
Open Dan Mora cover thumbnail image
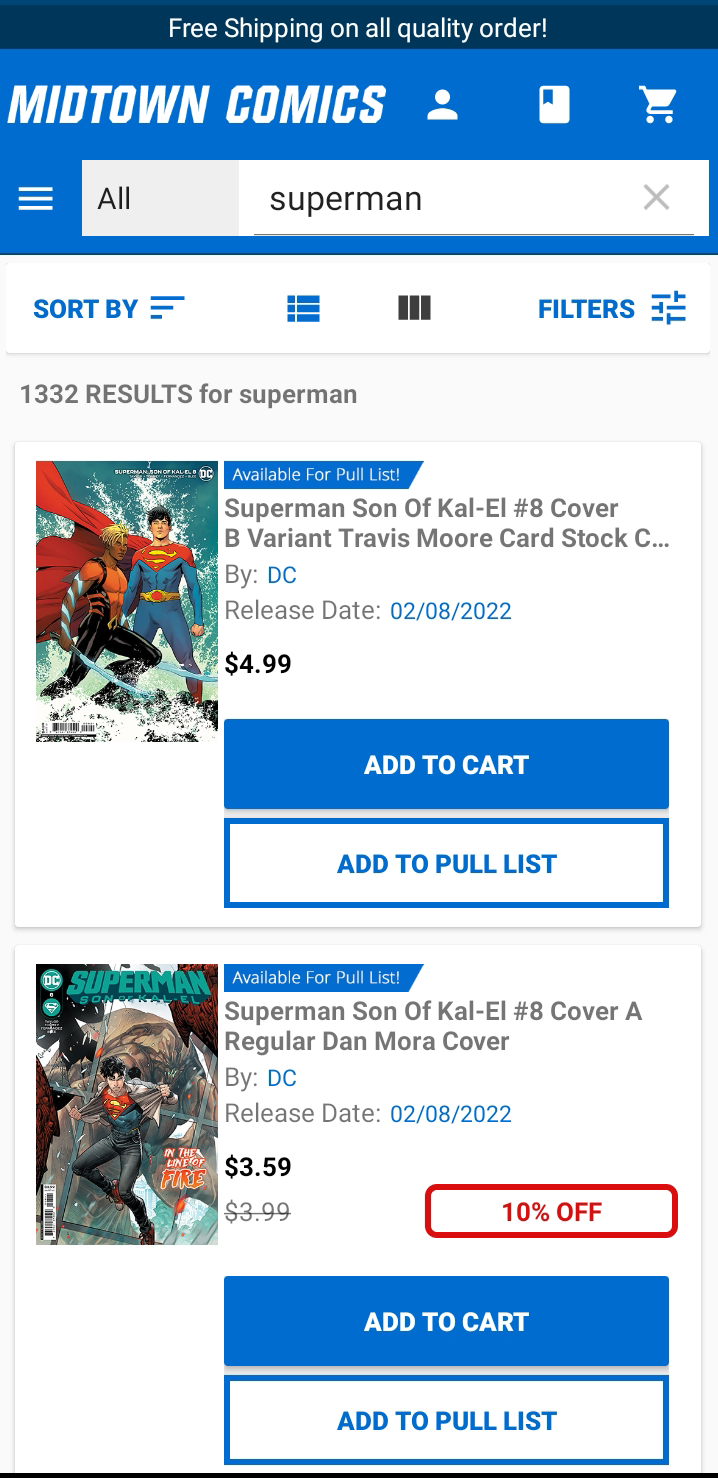pyautogui.click(x=127, y=1104)
